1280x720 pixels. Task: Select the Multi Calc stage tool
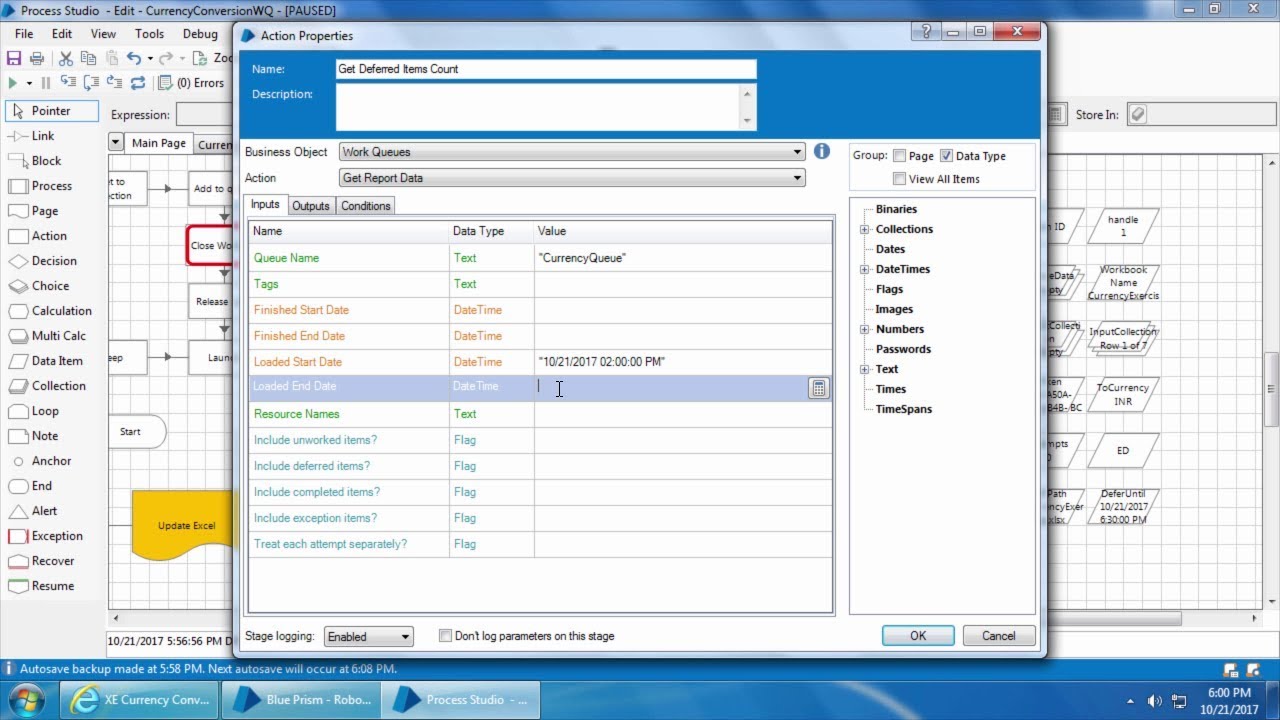tap(47, 336)
